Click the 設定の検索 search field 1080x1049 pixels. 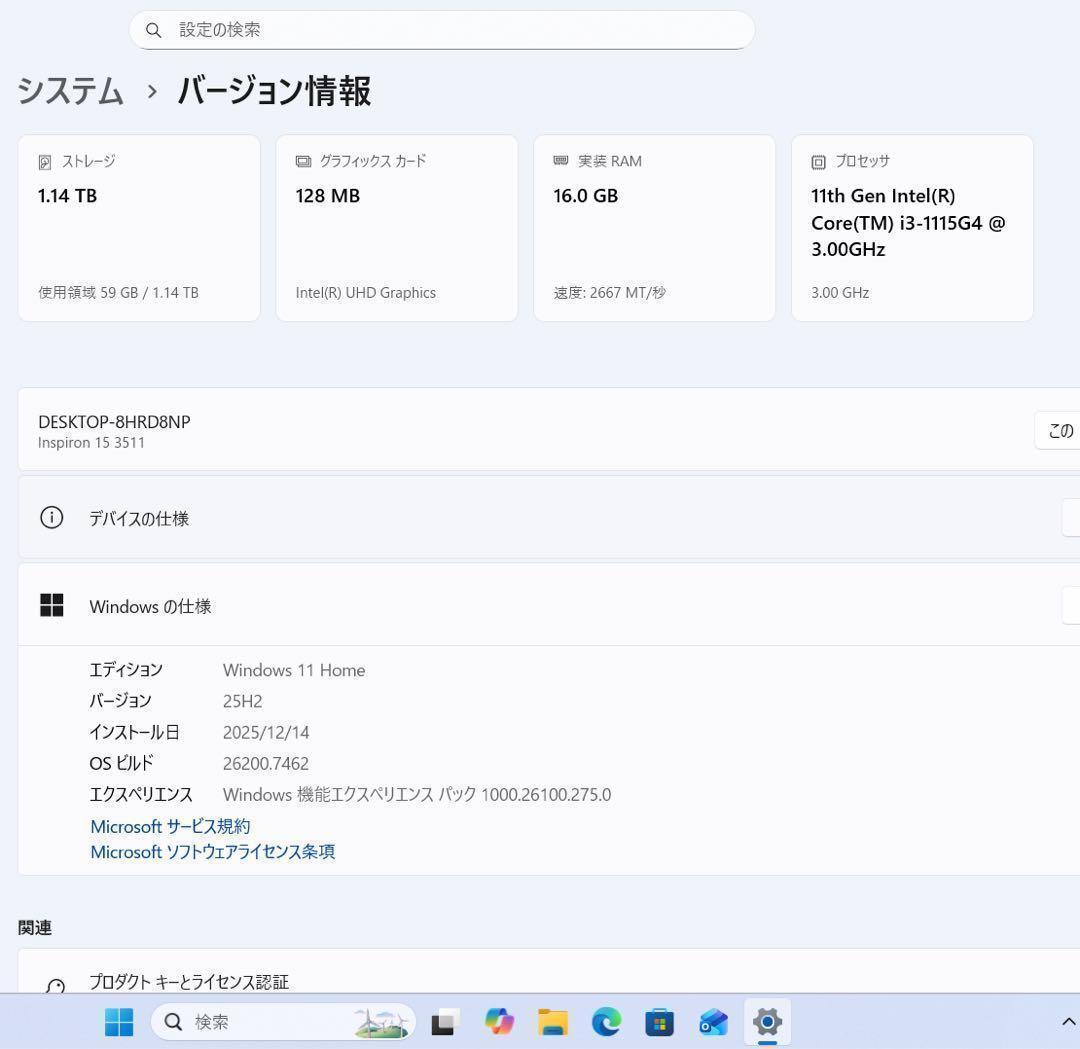(x=440, y=30)
